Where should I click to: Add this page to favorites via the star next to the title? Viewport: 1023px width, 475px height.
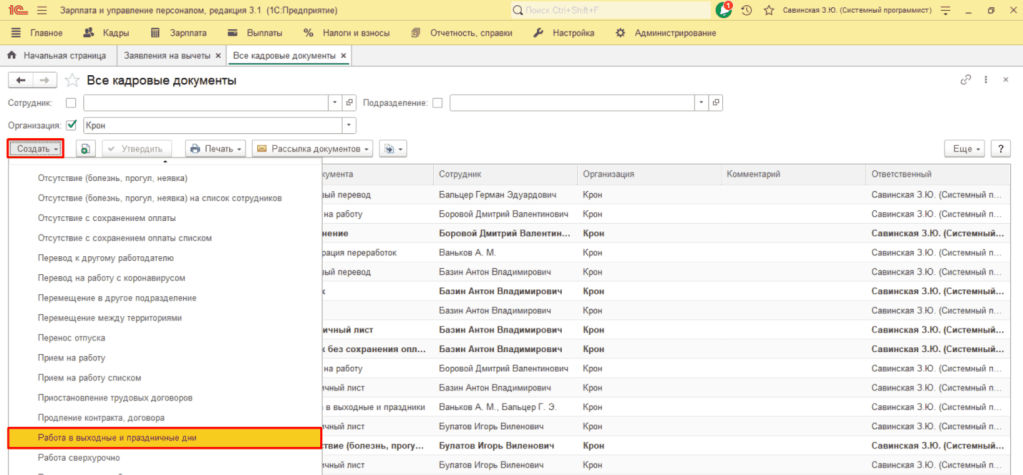[72, 80]
